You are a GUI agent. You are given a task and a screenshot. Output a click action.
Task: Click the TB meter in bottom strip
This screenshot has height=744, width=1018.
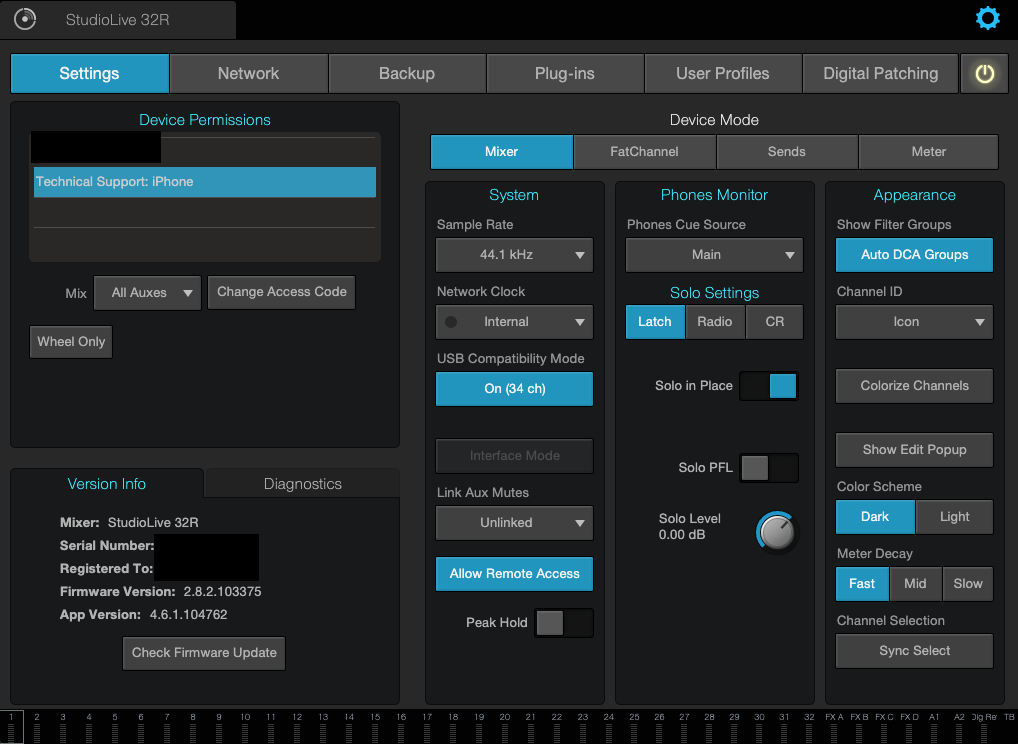coord(1008,727)
